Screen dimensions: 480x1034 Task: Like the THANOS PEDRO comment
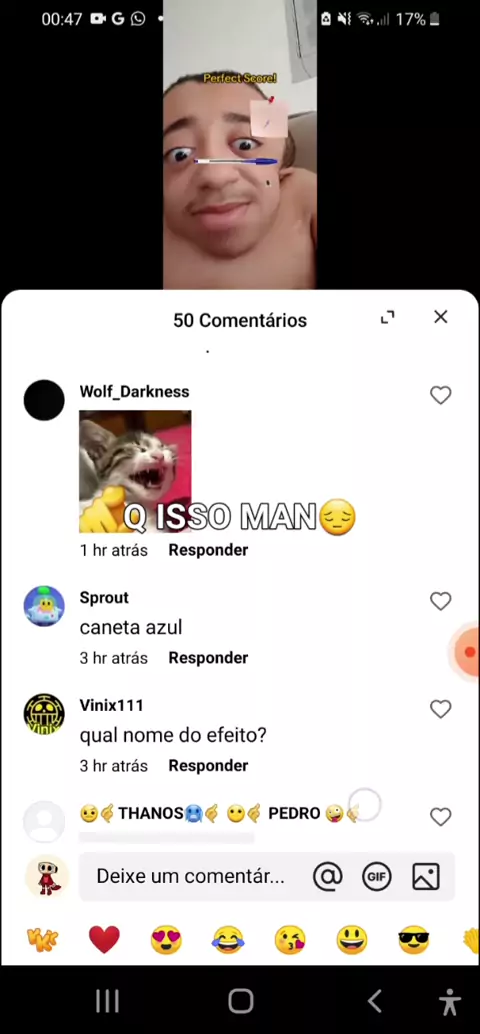pyautogui.click(x=440, y=817)
